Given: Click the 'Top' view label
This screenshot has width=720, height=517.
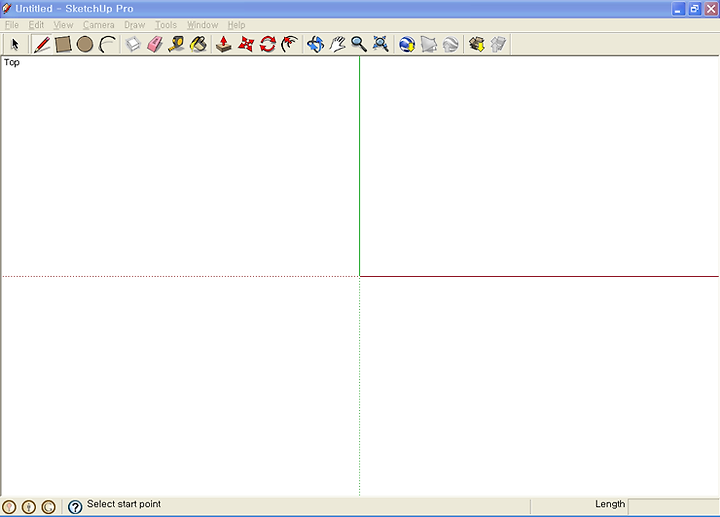Looking at the screenshot, I should (x=12, y=62).
